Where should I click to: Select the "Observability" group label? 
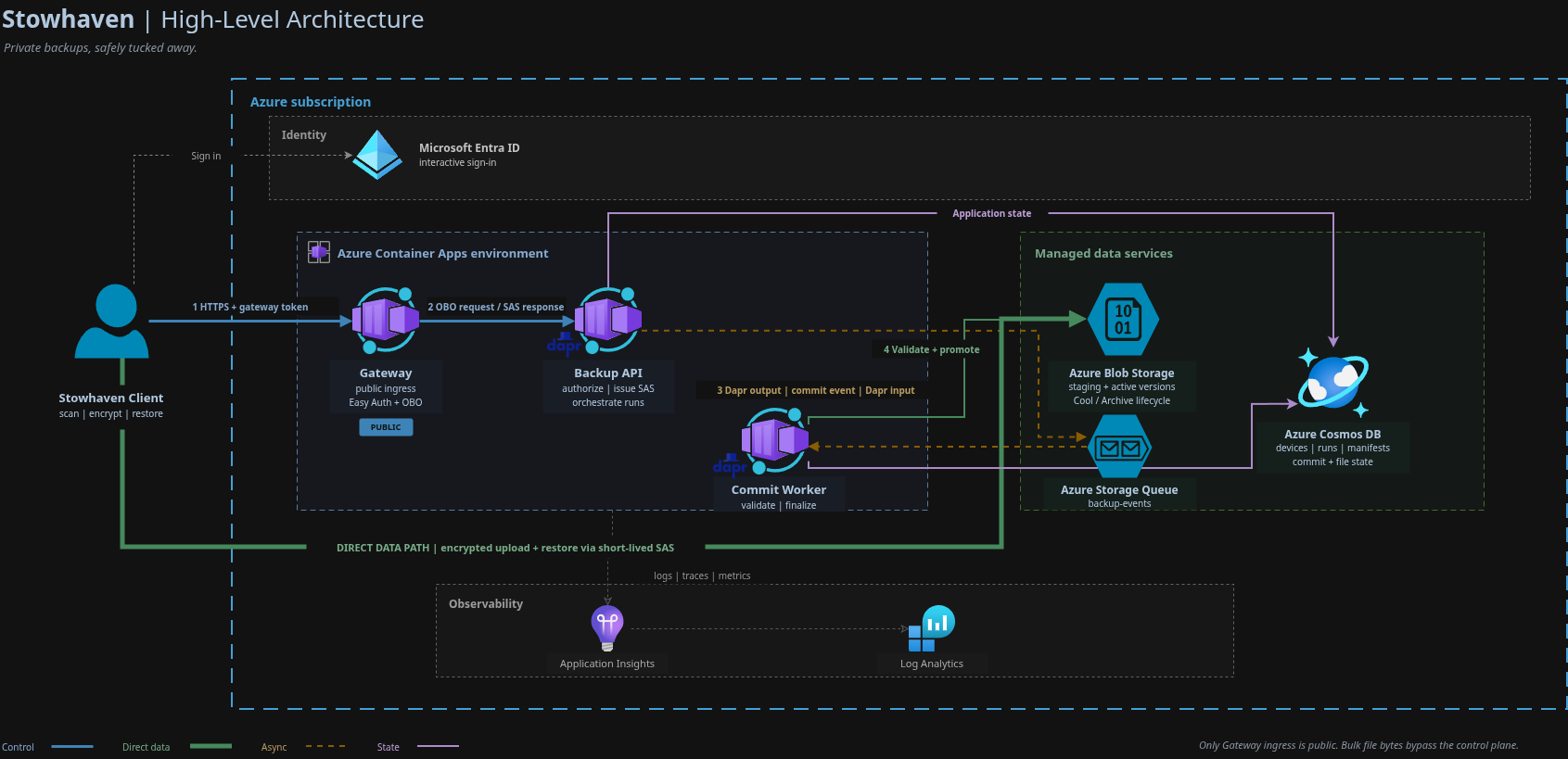point(486,604)
